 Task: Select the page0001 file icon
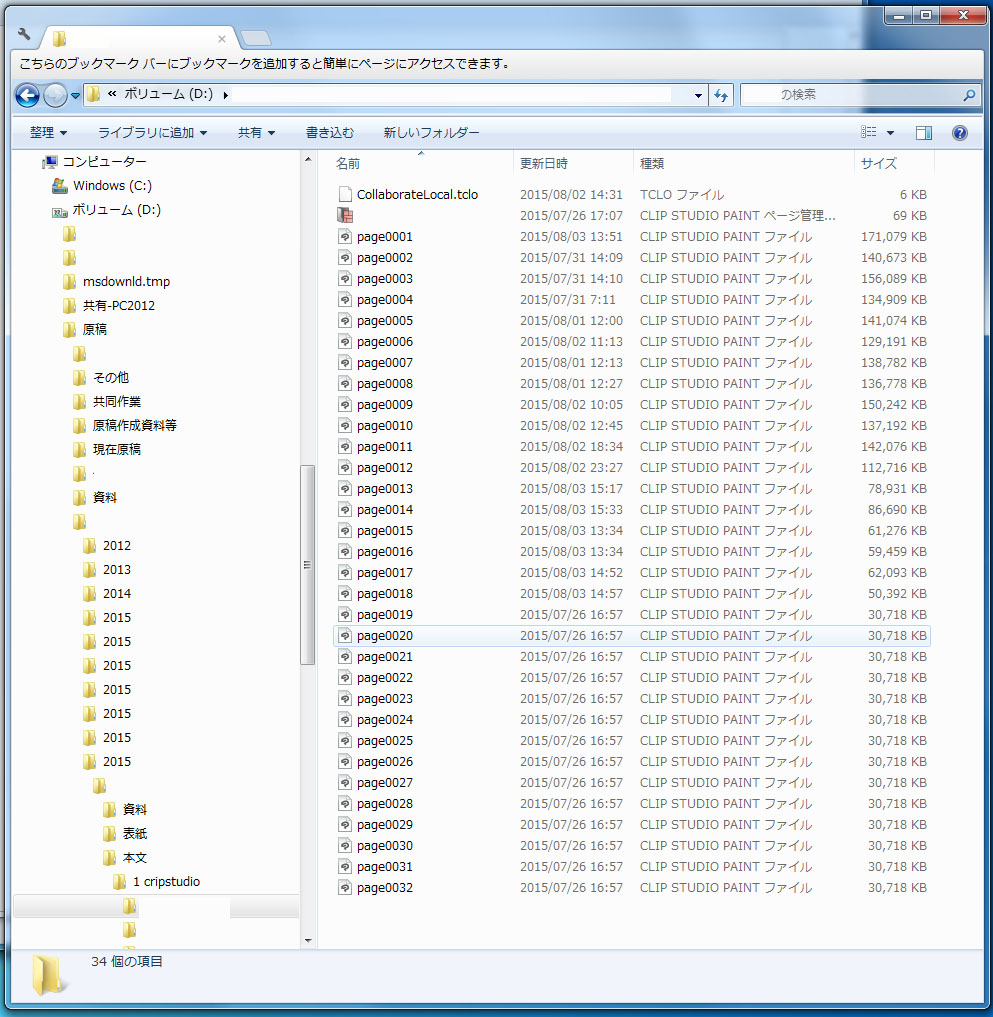coord(345,237)
